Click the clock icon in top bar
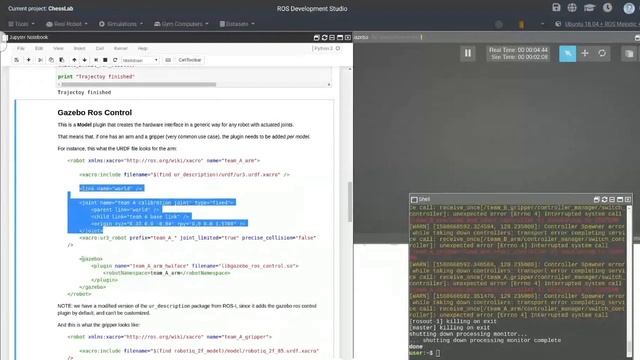 [607, 7]
